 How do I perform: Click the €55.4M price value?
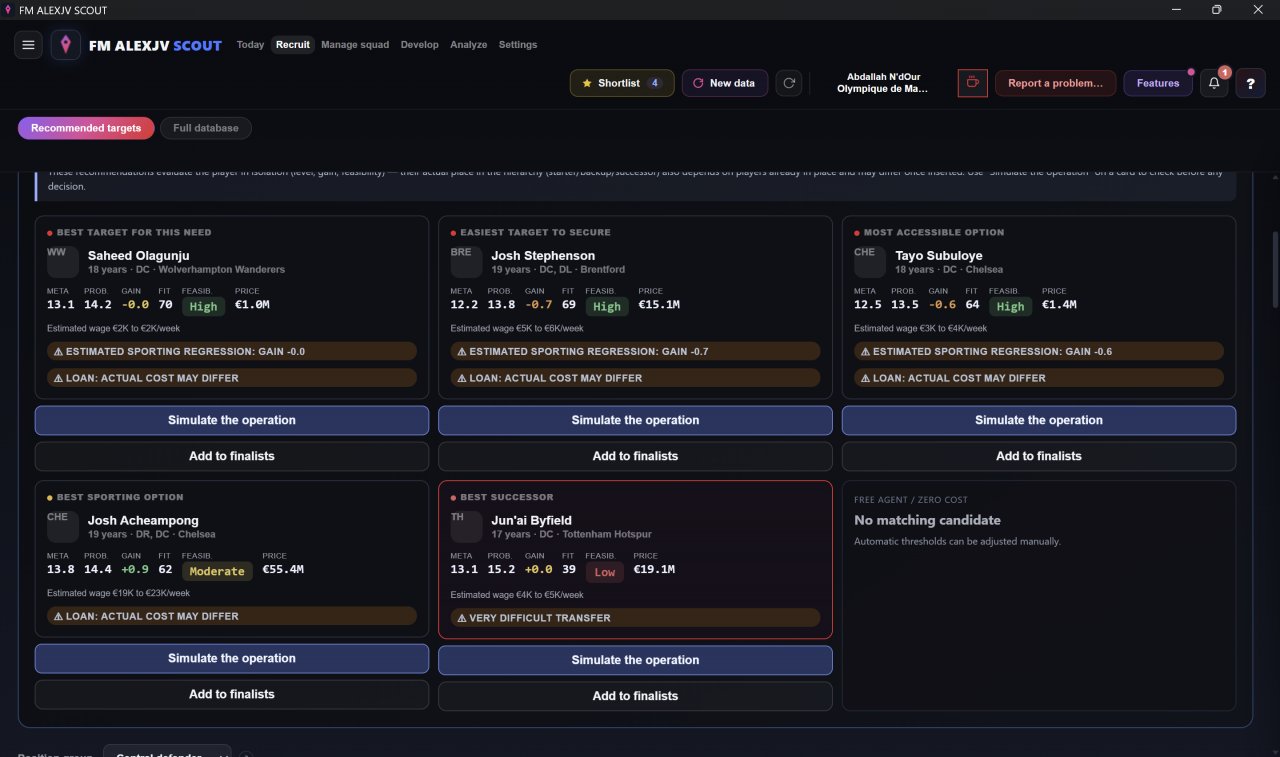(283, 570)
